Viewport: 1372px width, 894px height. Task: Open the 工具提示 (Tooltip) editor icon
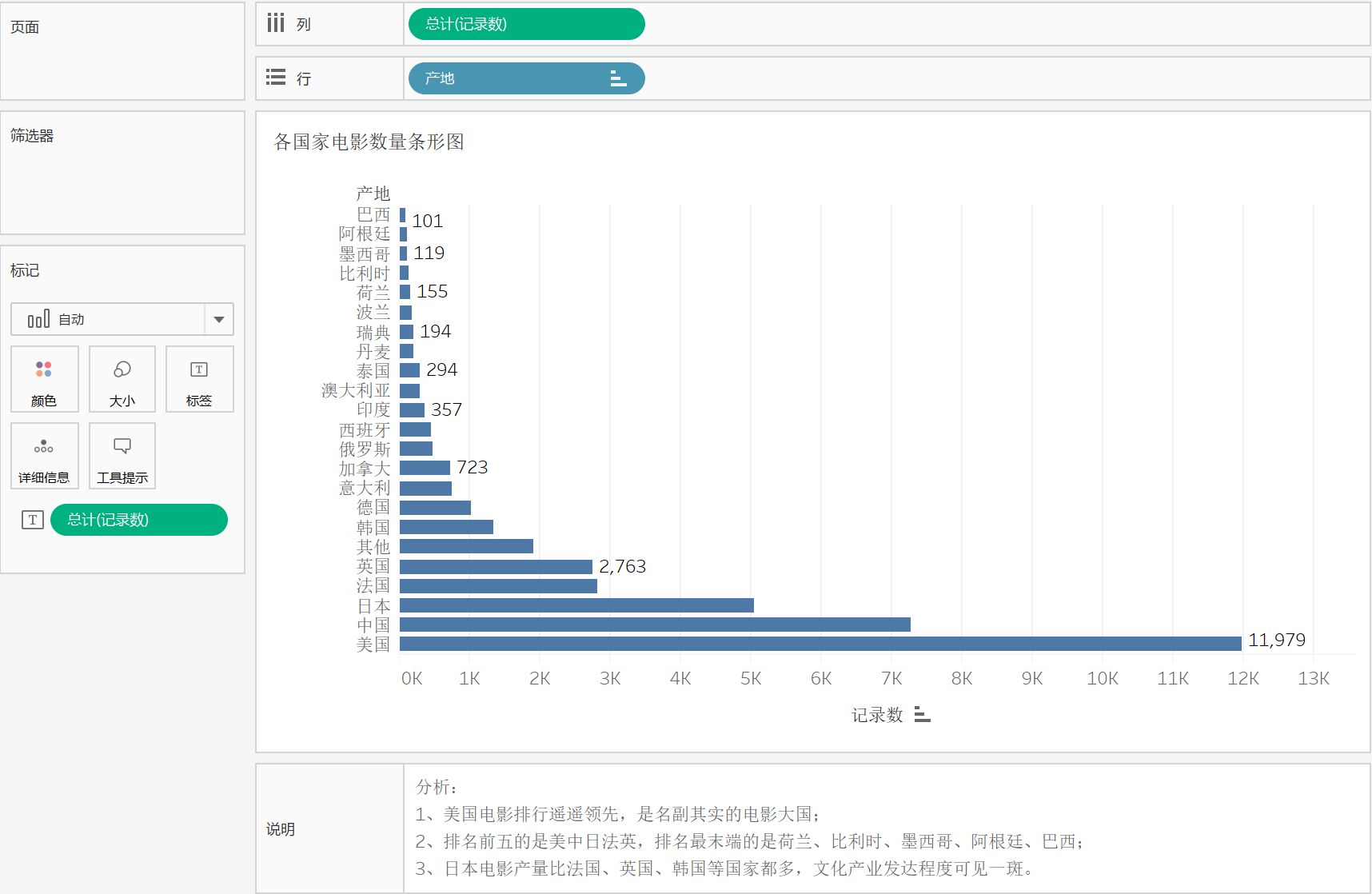coord(122,456)
